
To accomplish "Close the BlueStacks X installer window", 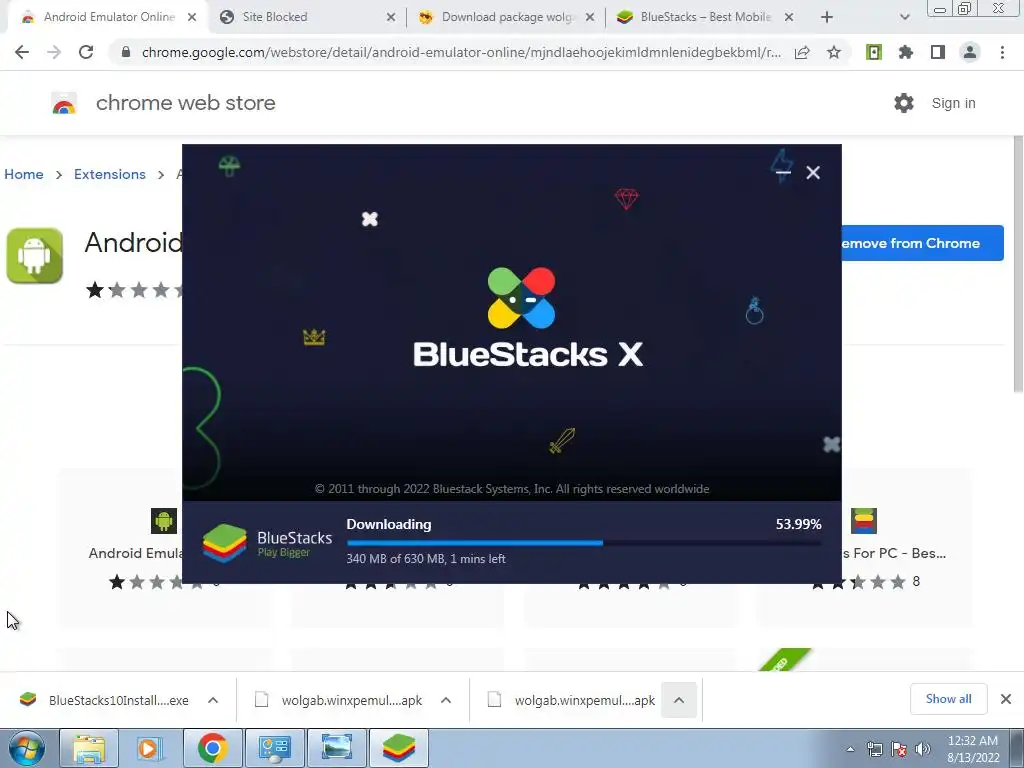I will tap(813, 172).
